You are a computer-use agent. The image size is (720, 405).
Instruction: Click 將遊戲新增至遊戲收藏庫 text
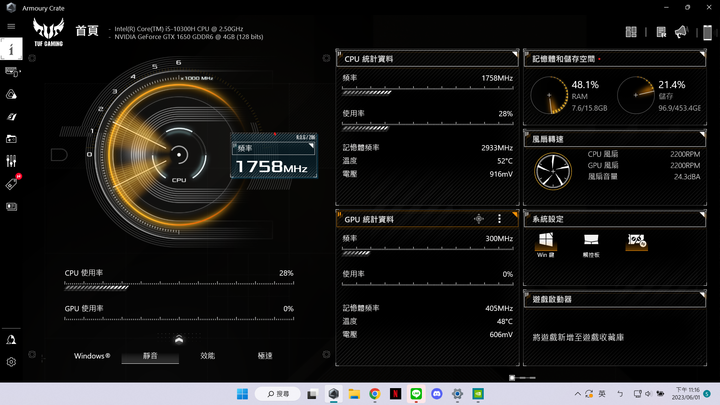578,338
